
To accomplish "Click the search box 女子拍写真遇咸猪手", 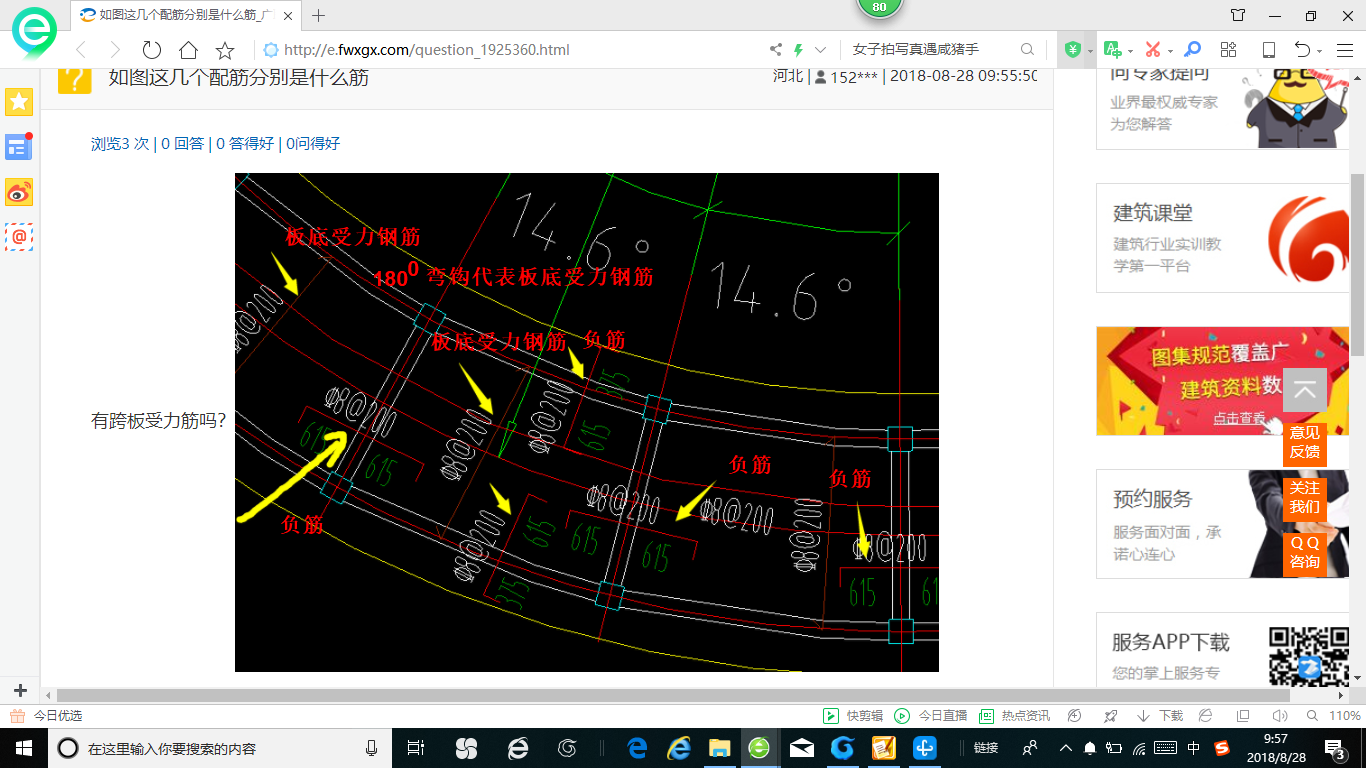I will click(930, 50).
